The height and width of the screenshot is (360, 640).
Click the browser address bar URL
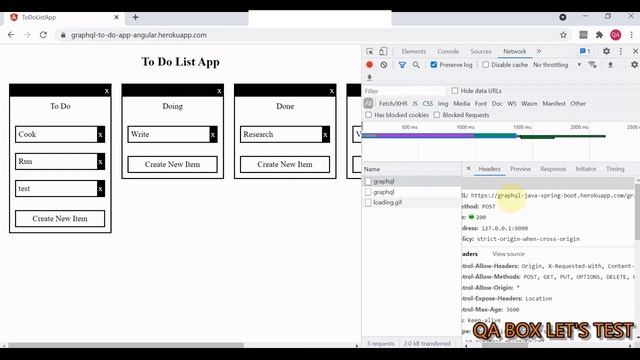tap(139, 35)
